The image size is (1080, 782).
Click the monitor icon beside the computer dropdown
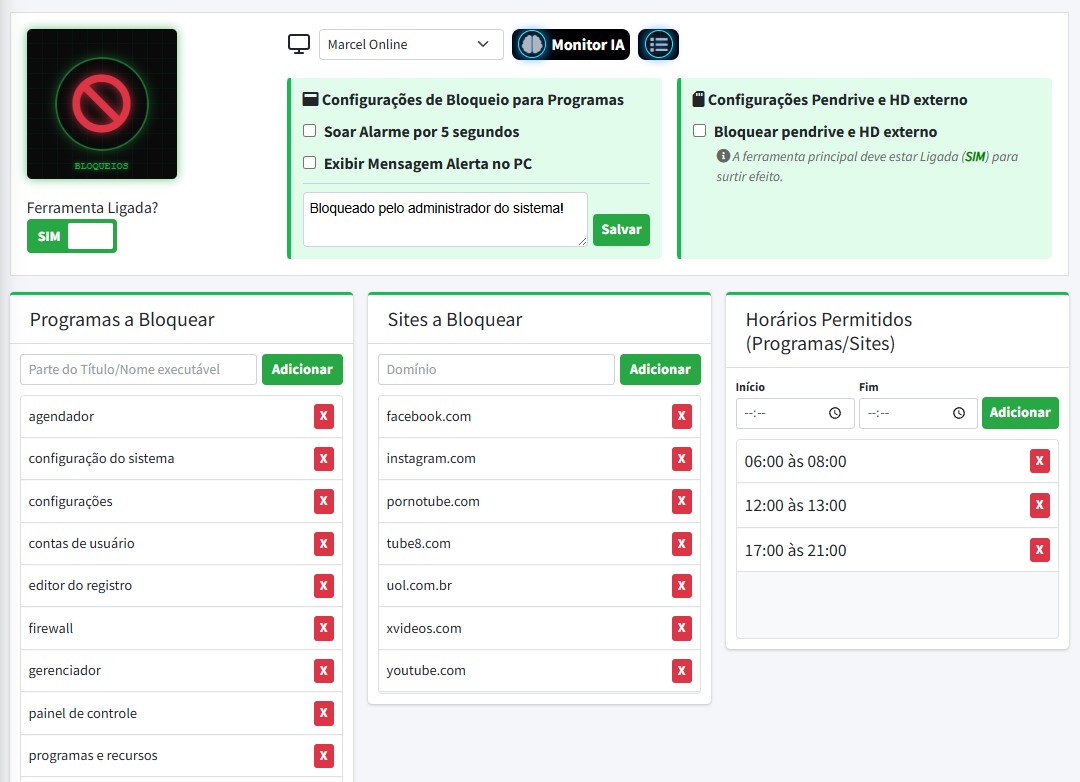(298, 44)
